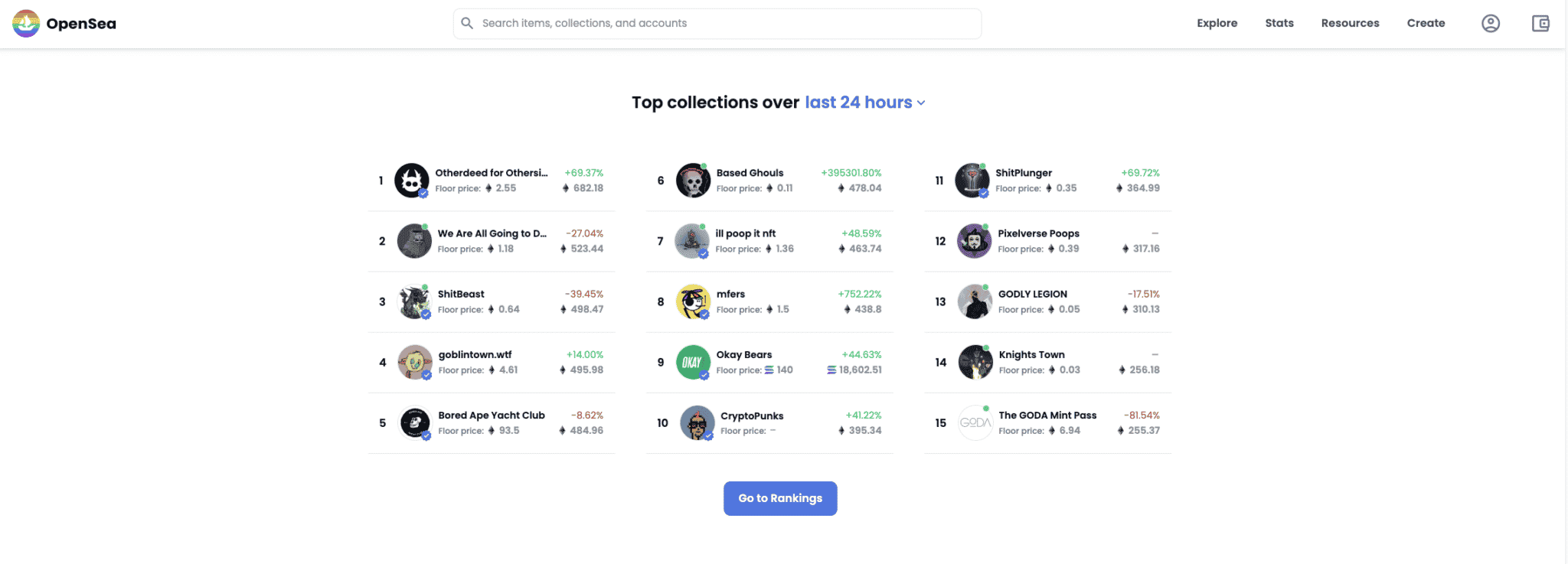This screenshot has height=564, width=1568.
Task: Click the Okay Bears green avatar
Action: click(x=693, y=362)
